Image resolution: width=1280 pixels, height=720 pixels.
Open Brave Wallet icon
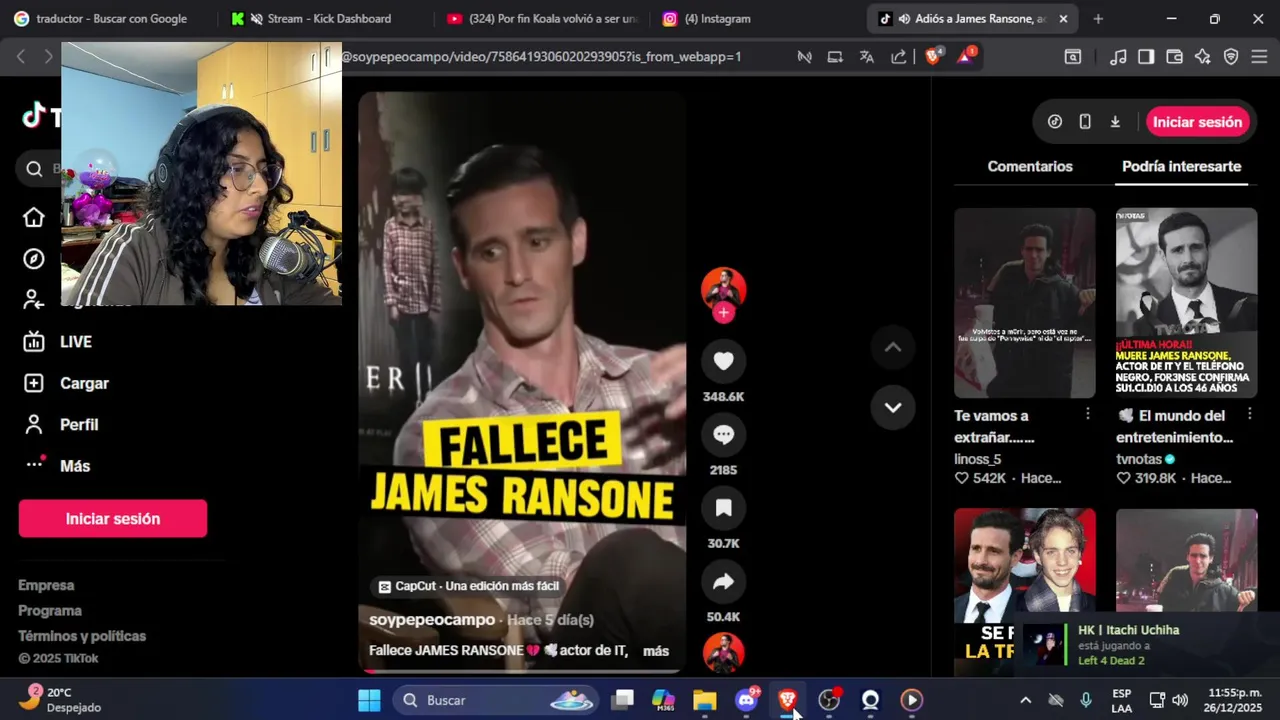tap(1175, 57)
